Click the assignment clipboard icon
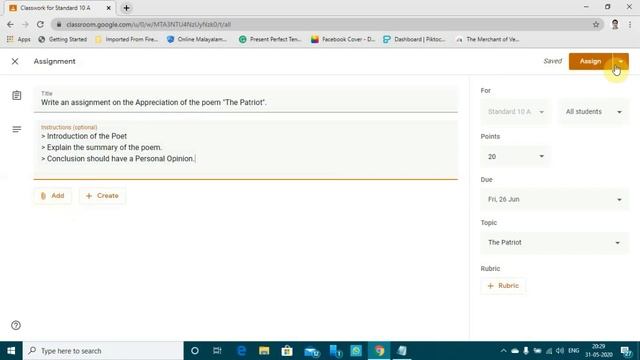640x360 pixels. (x=17, y=96)
